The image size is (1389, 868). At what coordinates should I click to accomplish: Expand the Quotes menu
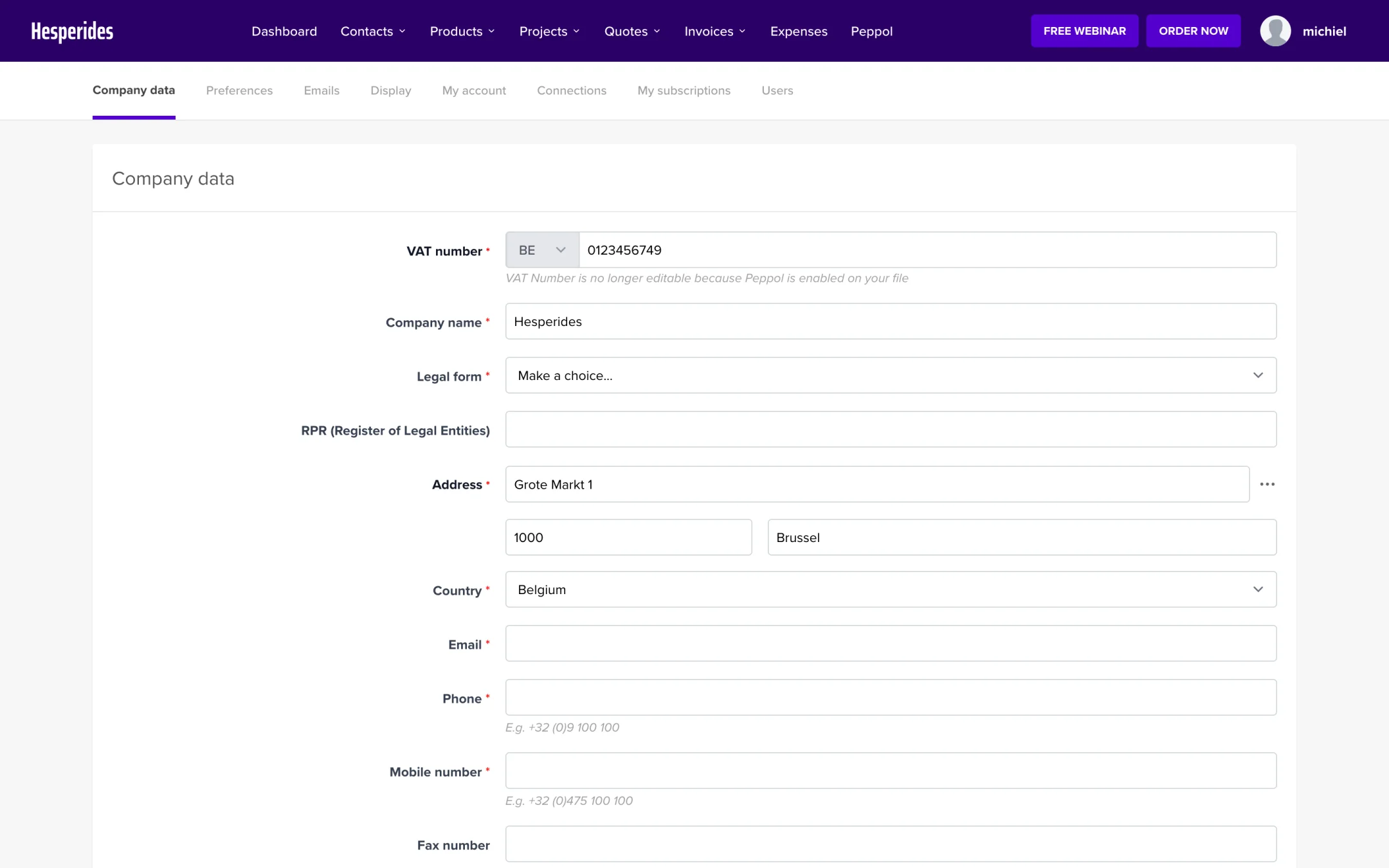[x=632, y=31]
